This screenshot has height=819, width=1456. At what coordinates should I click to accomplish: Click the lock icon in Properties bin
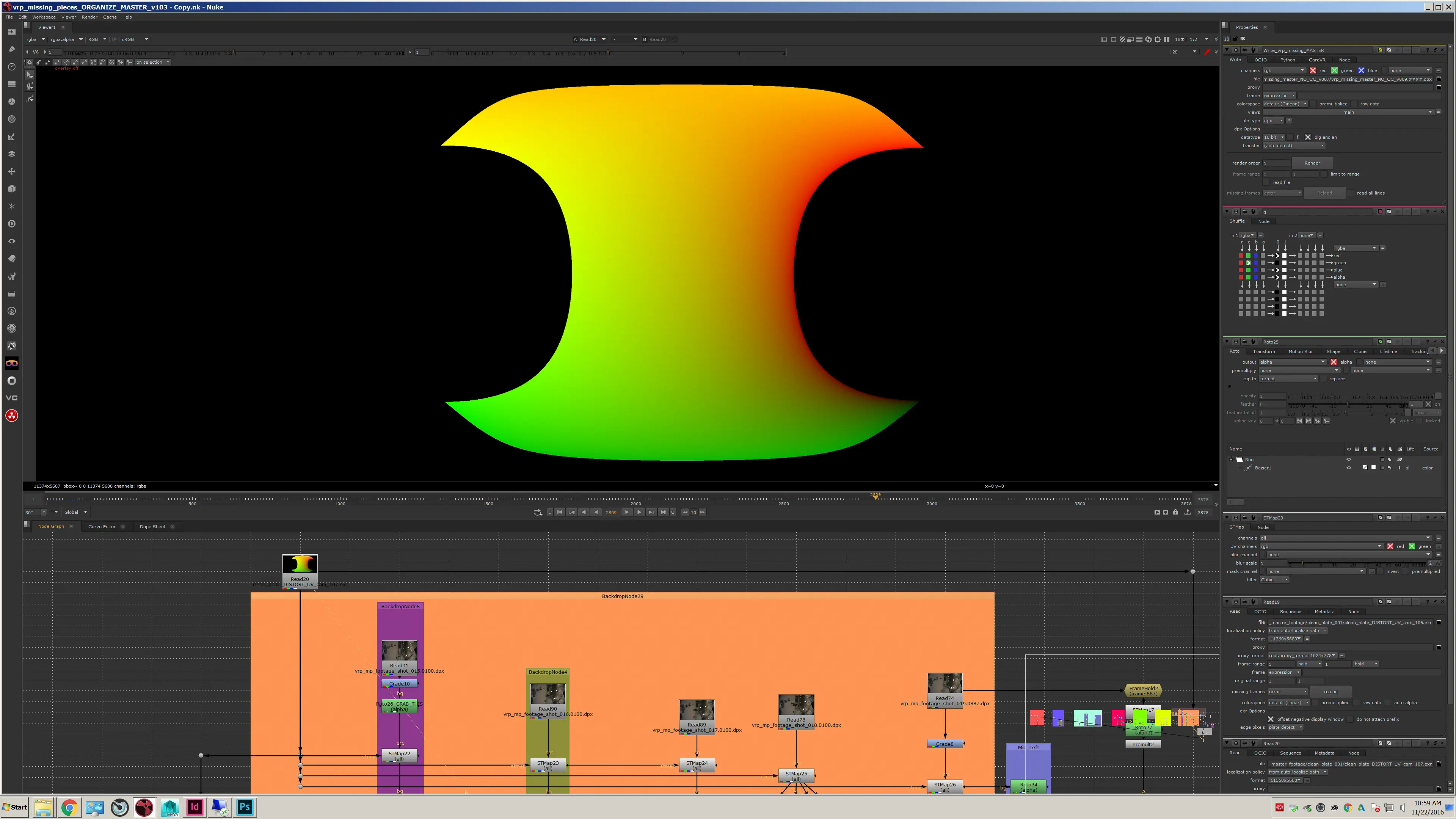click(1235, 39)
